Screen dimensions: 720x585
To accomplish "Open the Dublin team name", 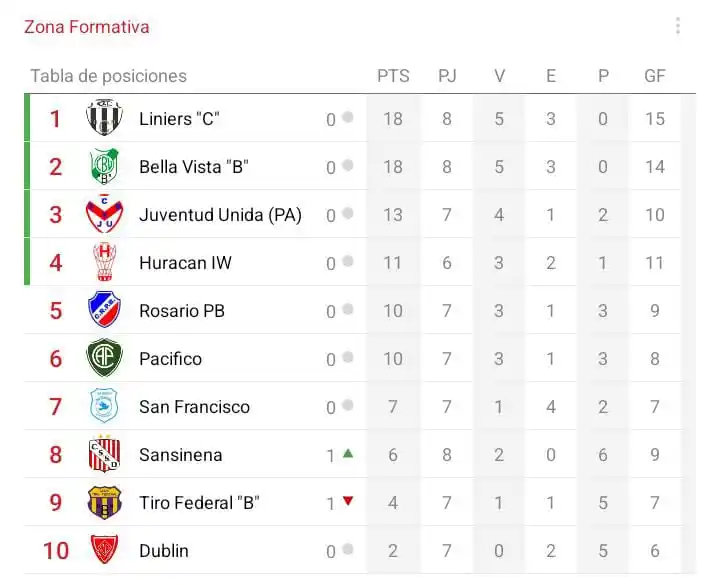I will [x=164, y=551].
